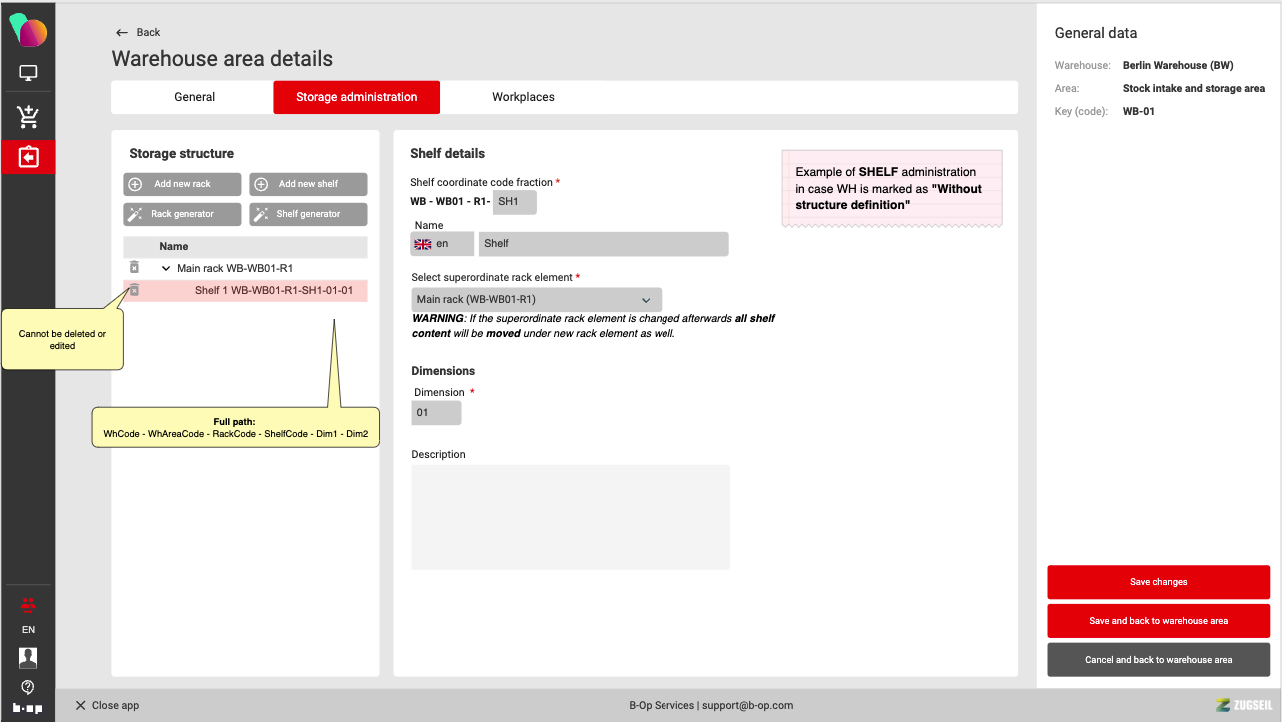Viewport: 1282px width, 722px height.
Task: Open the monitor dashboard icon in sidebar
Action: (28, 73)
